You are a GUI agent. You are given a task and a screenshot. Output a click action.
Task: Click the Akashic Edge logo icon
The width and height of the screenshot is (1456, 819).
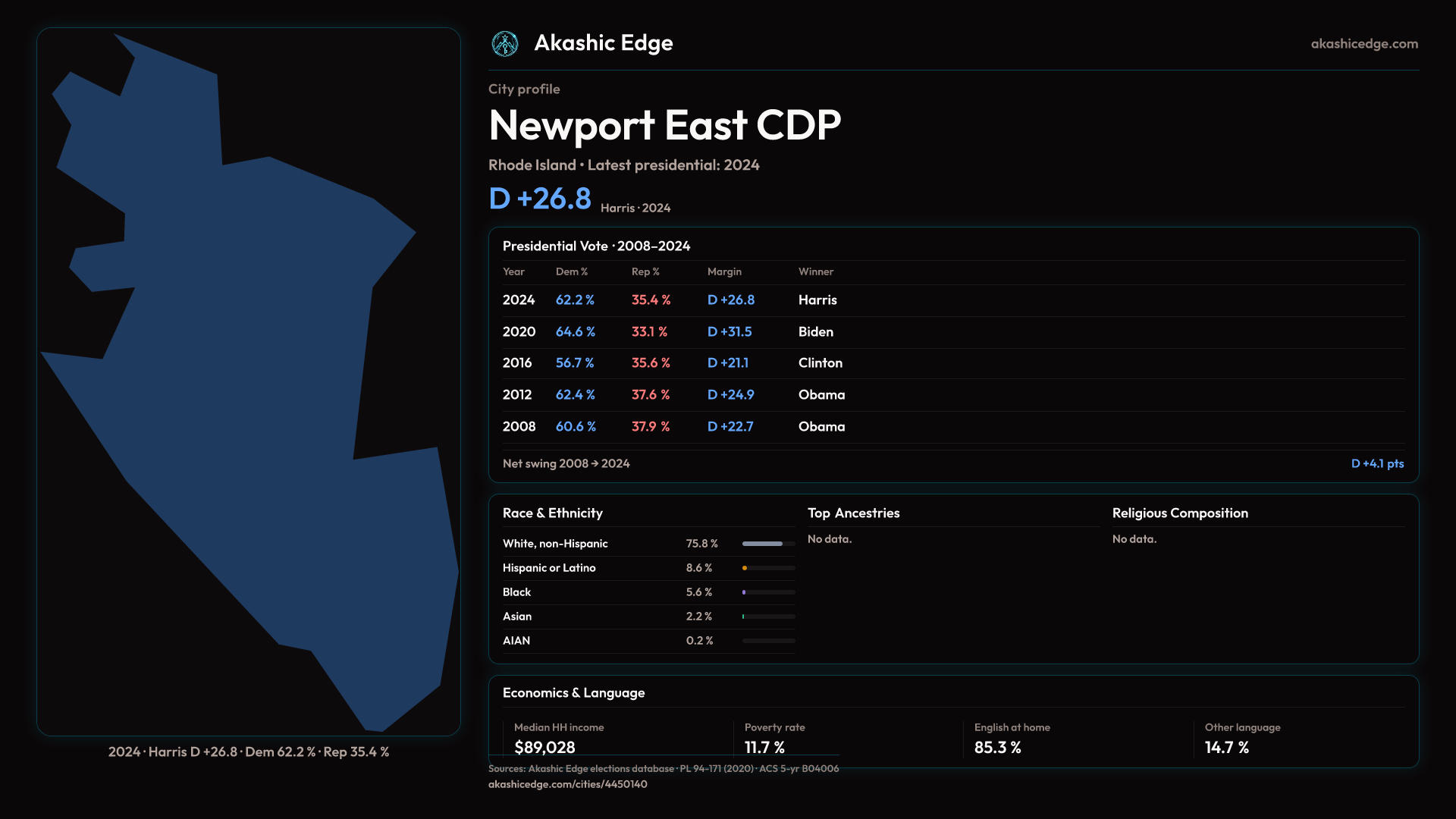point(504,44)
